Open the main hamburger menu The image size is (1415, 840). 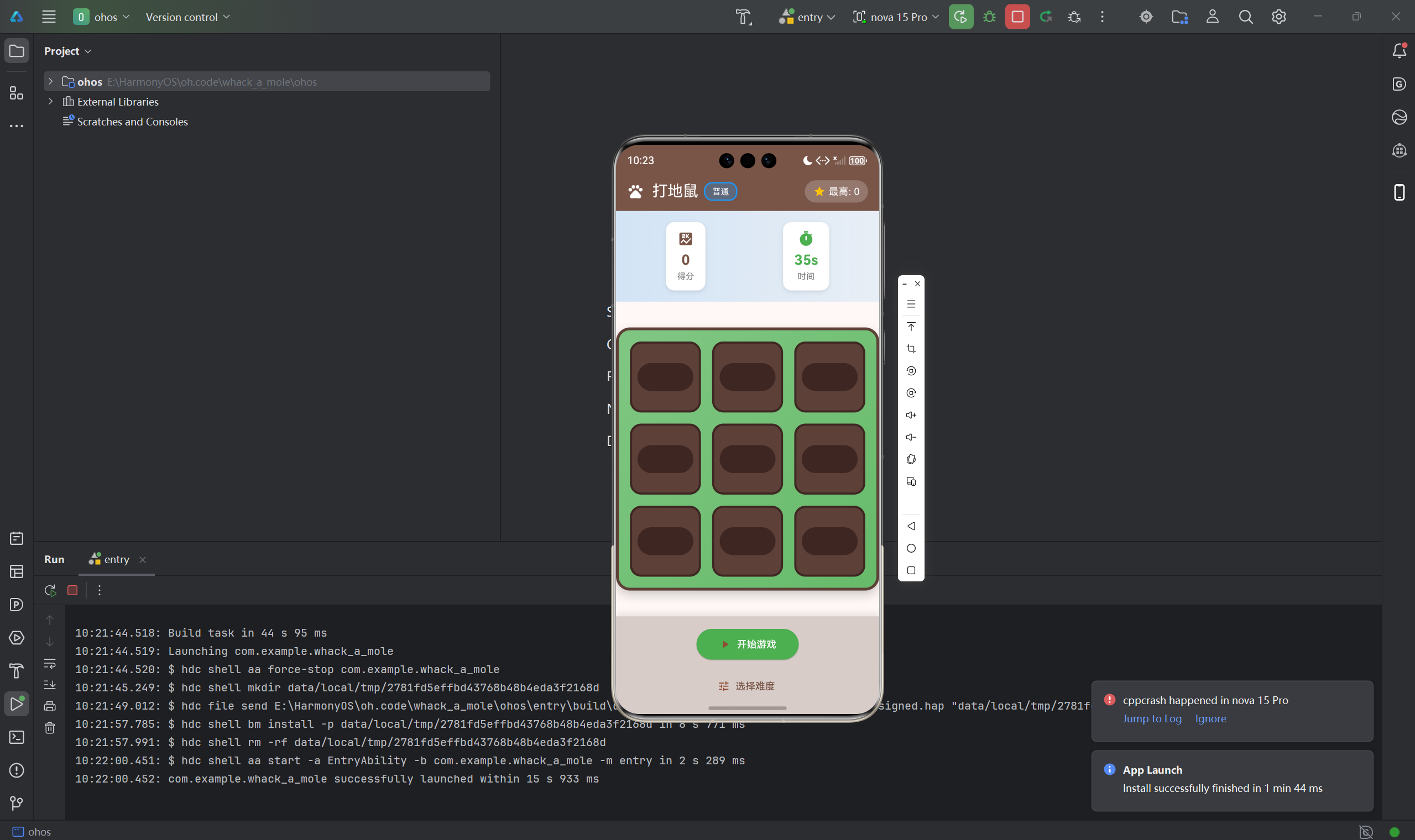[49, 17]
